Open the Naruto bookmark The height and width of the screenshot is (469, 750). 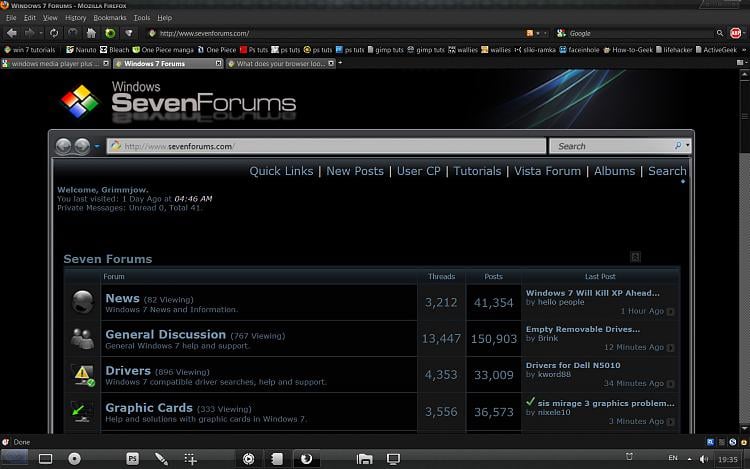coord(81,50)
